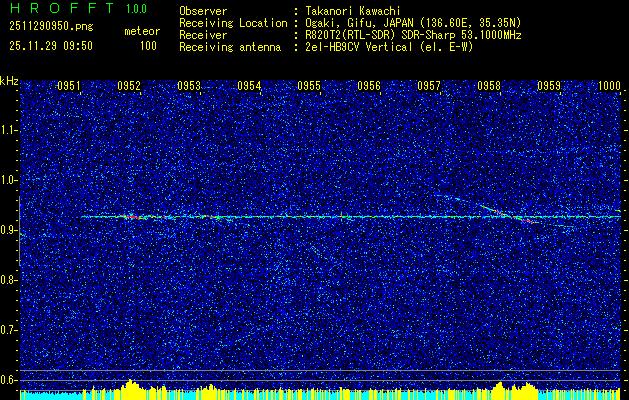
Task: Click the 1.0 kHz axis label
Action: (x=9, y=181)
